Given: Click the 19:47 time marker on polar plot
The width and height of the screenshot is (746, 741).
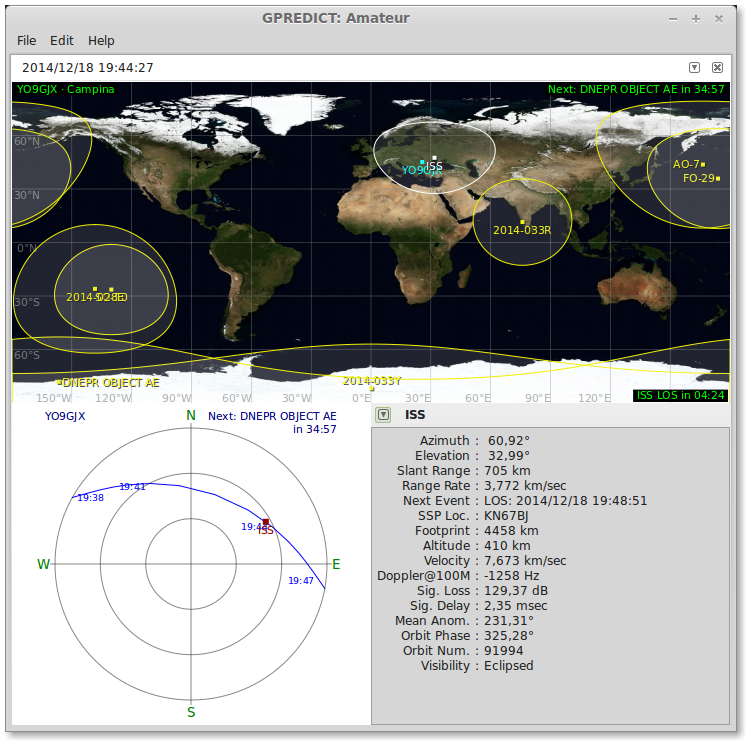Looking at the screenshot, I should (x=301, y=581).
